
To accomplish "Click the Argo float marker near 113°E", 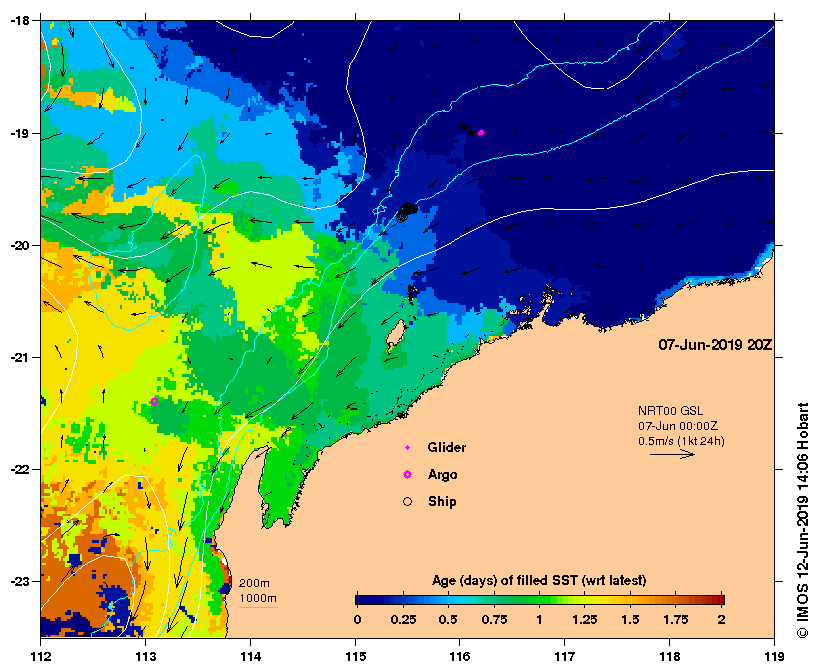I will (154, 401).
